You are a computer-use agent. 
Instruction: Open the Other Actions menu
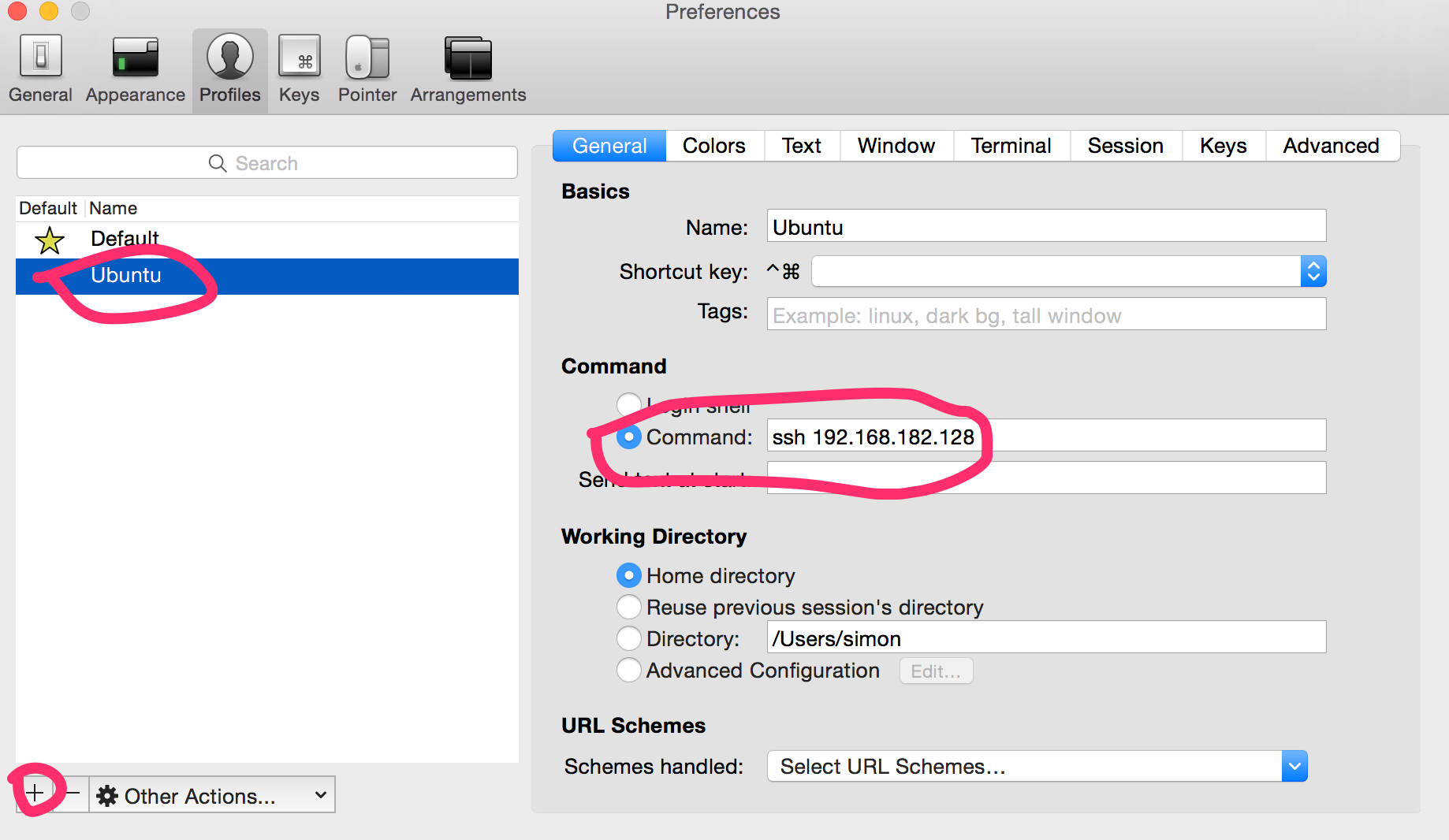212,794
